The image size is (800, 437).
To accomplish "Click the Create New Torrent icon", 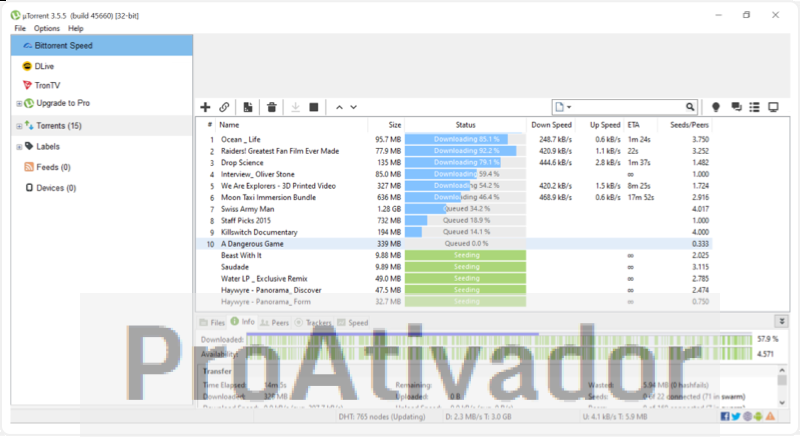I will tap(248, 107).
